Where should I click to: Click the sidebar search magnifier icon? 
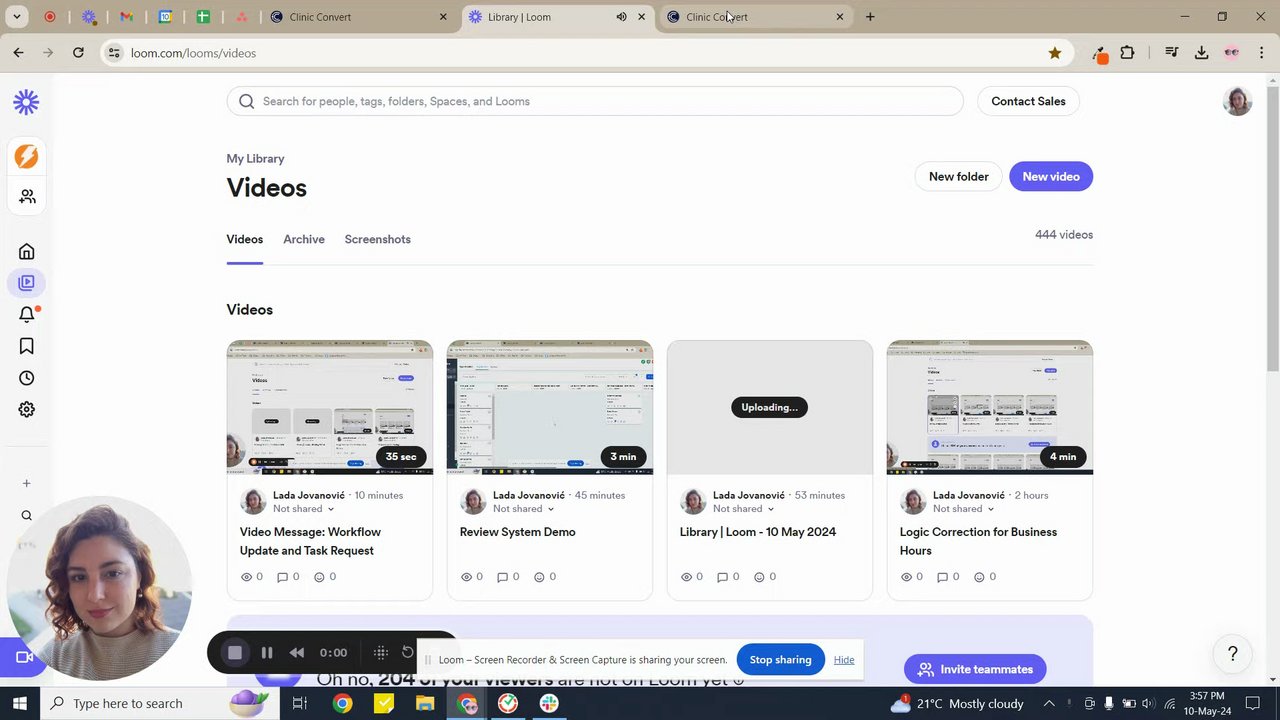click(x=27, y=516)
